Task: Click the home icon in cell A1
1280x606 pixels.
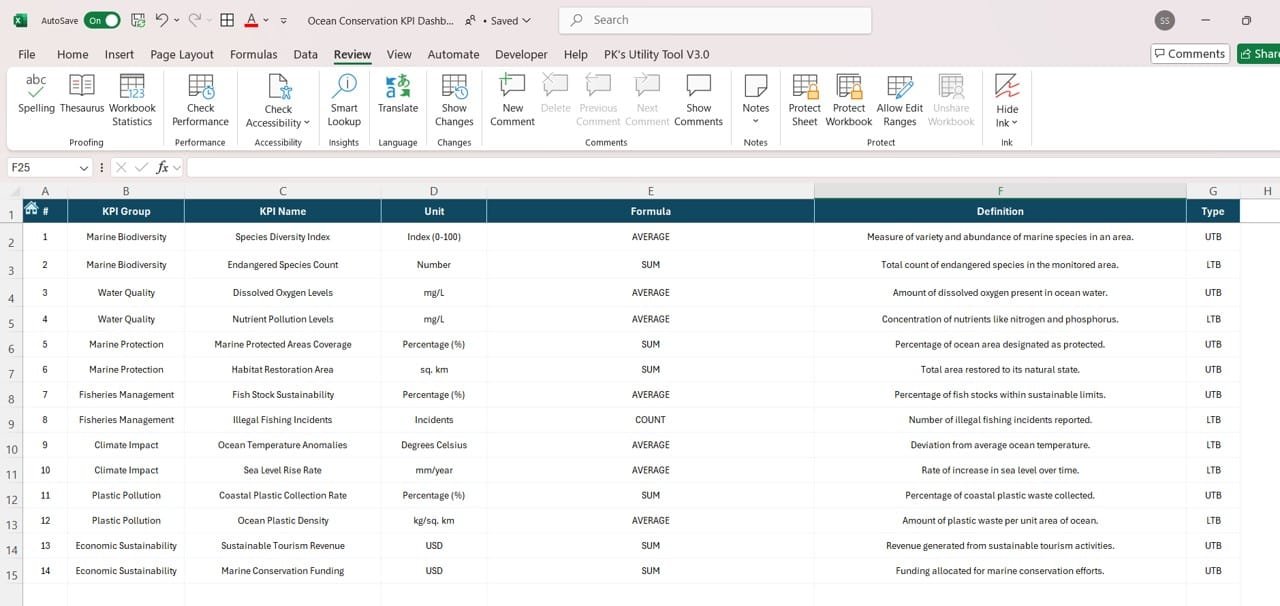Action: [x=31, y=208]
